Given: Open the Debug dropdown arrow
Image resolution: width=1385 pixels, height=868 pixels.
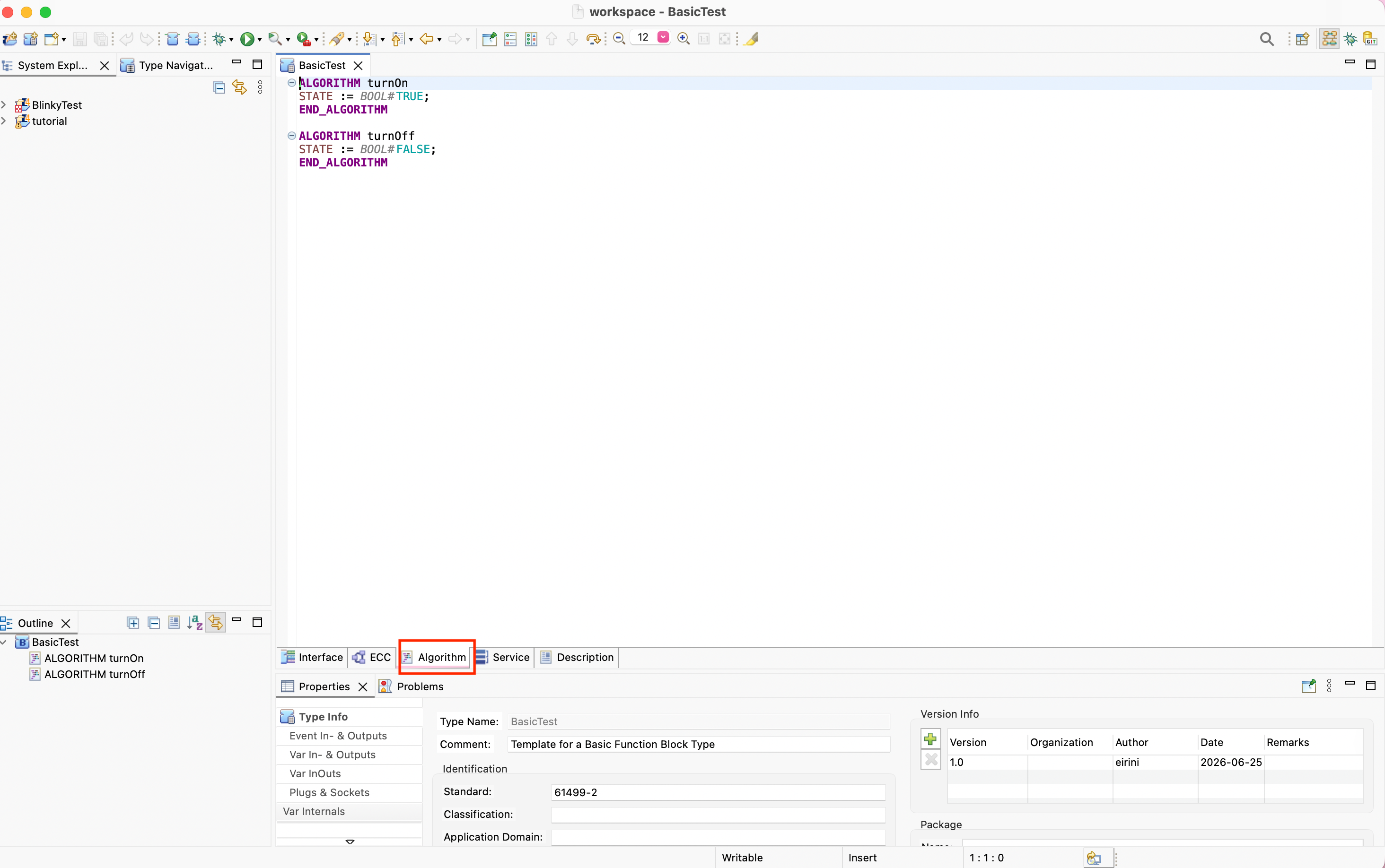Looking at the screenshot, I should pos(231,39).
